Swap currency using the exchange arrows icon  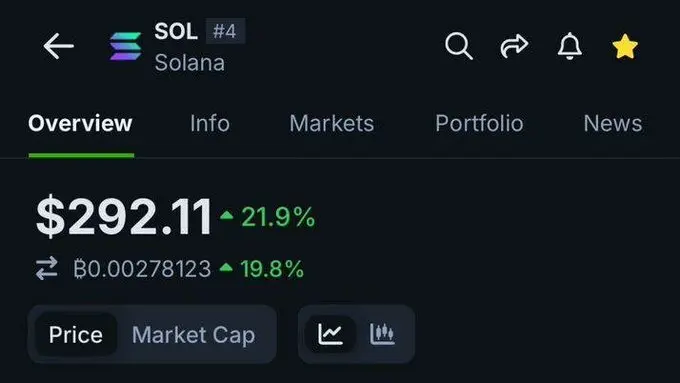click(46, 268)
